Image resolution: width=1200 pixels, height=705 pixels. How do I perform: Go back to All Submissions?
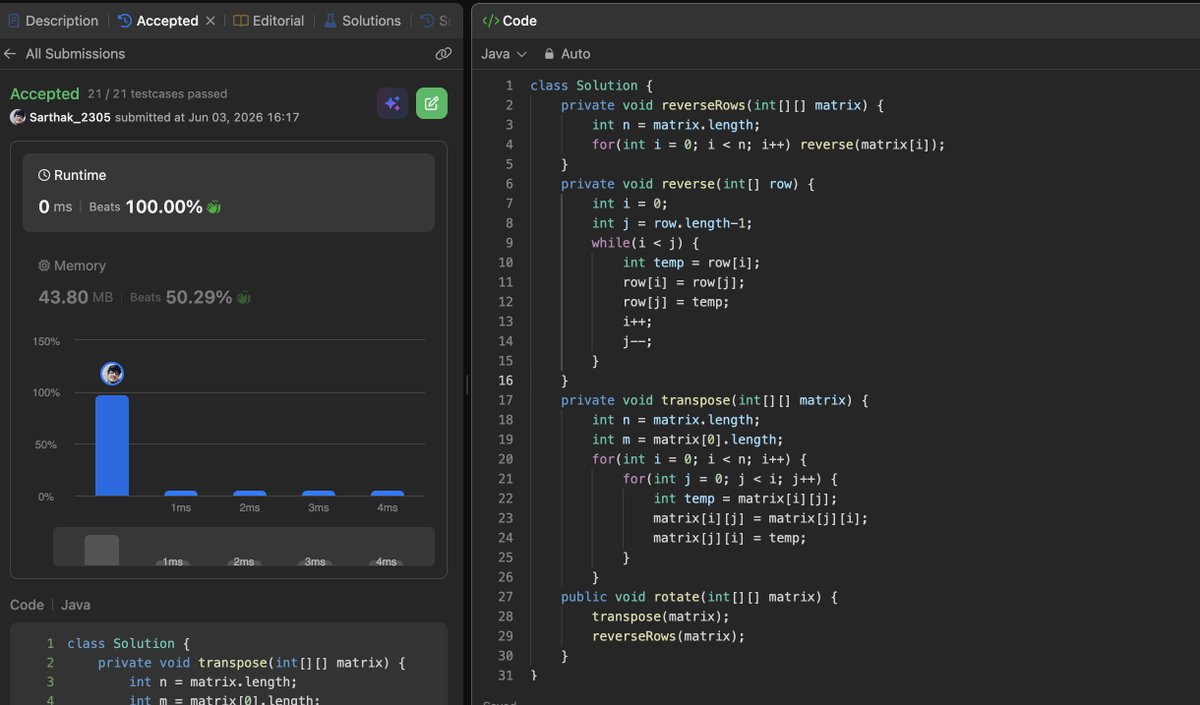[75, 54]
